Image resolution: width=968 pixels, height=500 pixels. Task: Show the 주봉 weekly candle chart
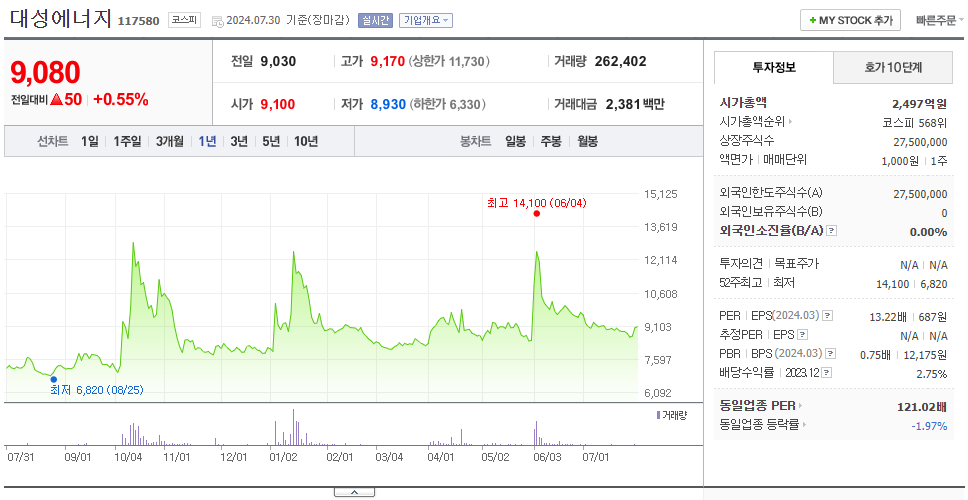click(x=551, y=141)
